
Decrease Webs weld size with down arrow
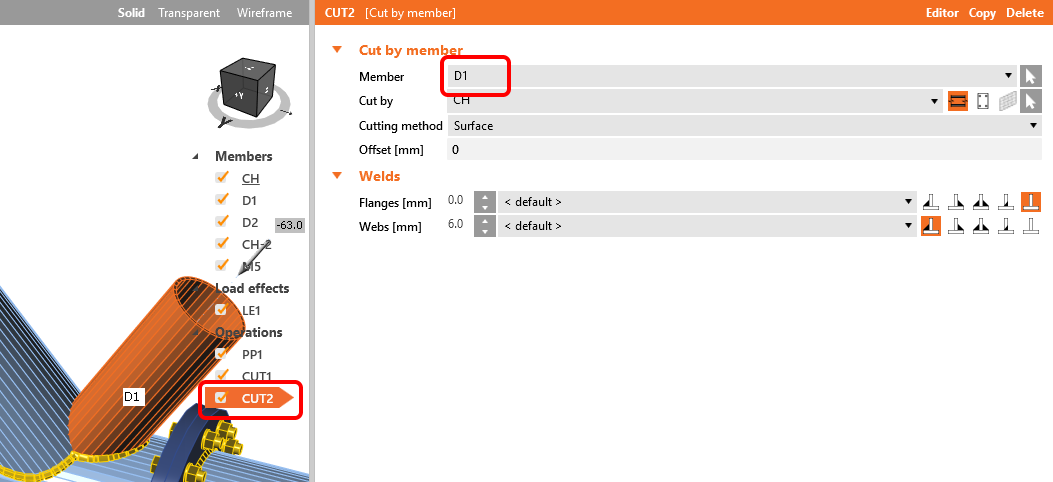(x=485, y=231)
